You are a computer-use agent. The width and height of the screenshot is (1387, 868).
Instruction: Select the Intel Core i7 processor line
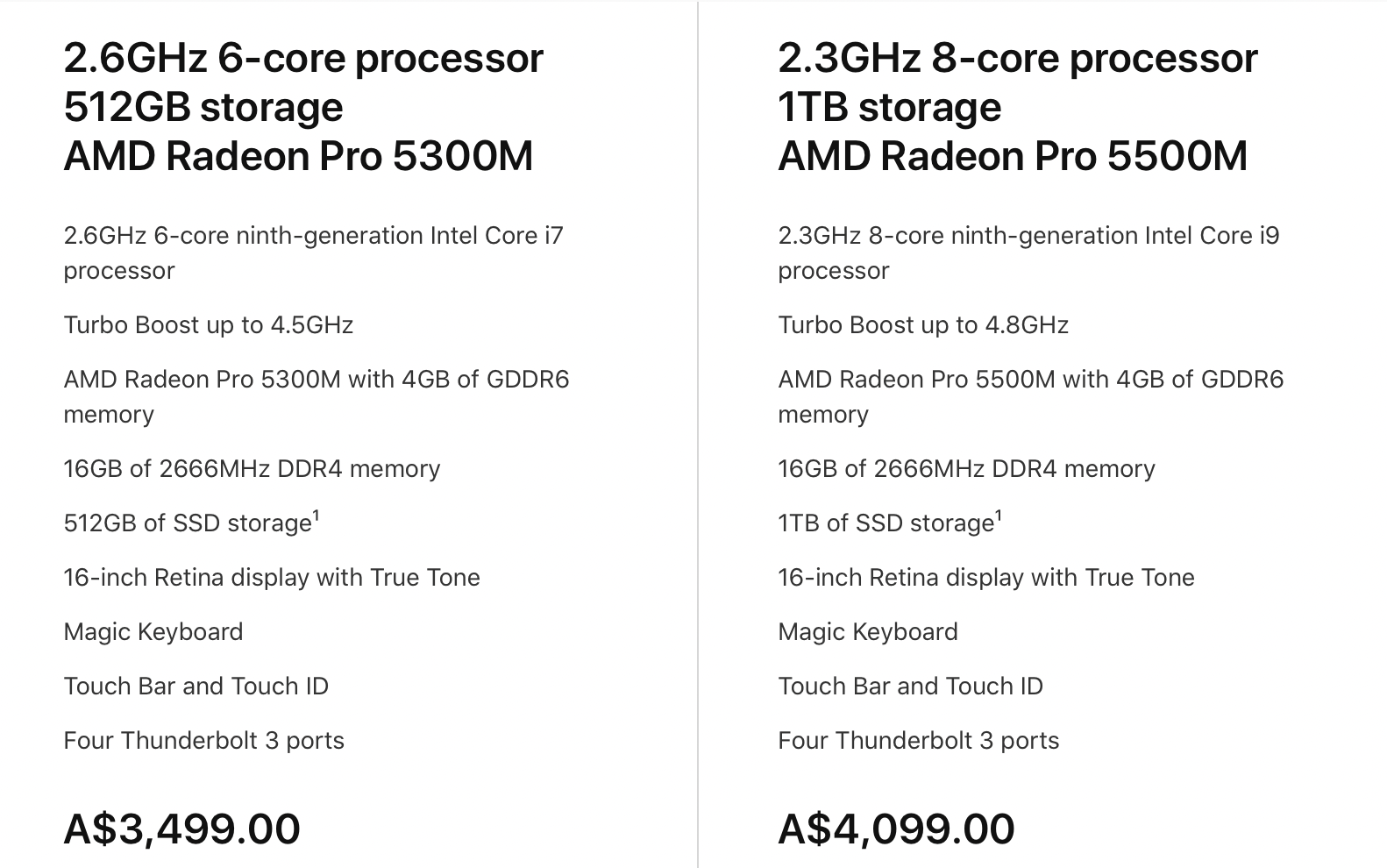tap(313, 236)
